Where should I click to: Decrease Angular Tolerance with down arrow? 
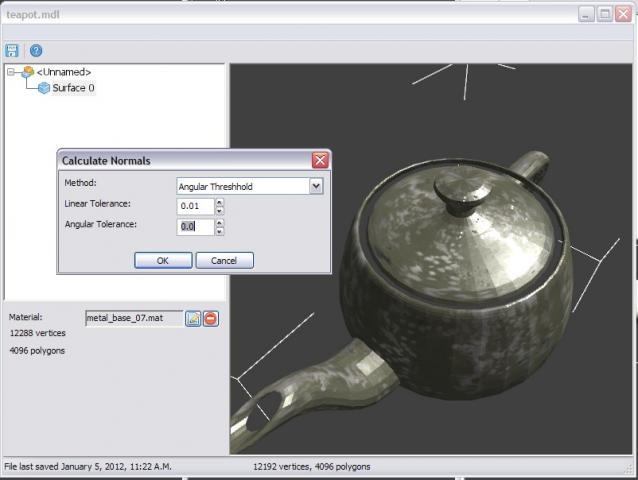pos(219,231)
